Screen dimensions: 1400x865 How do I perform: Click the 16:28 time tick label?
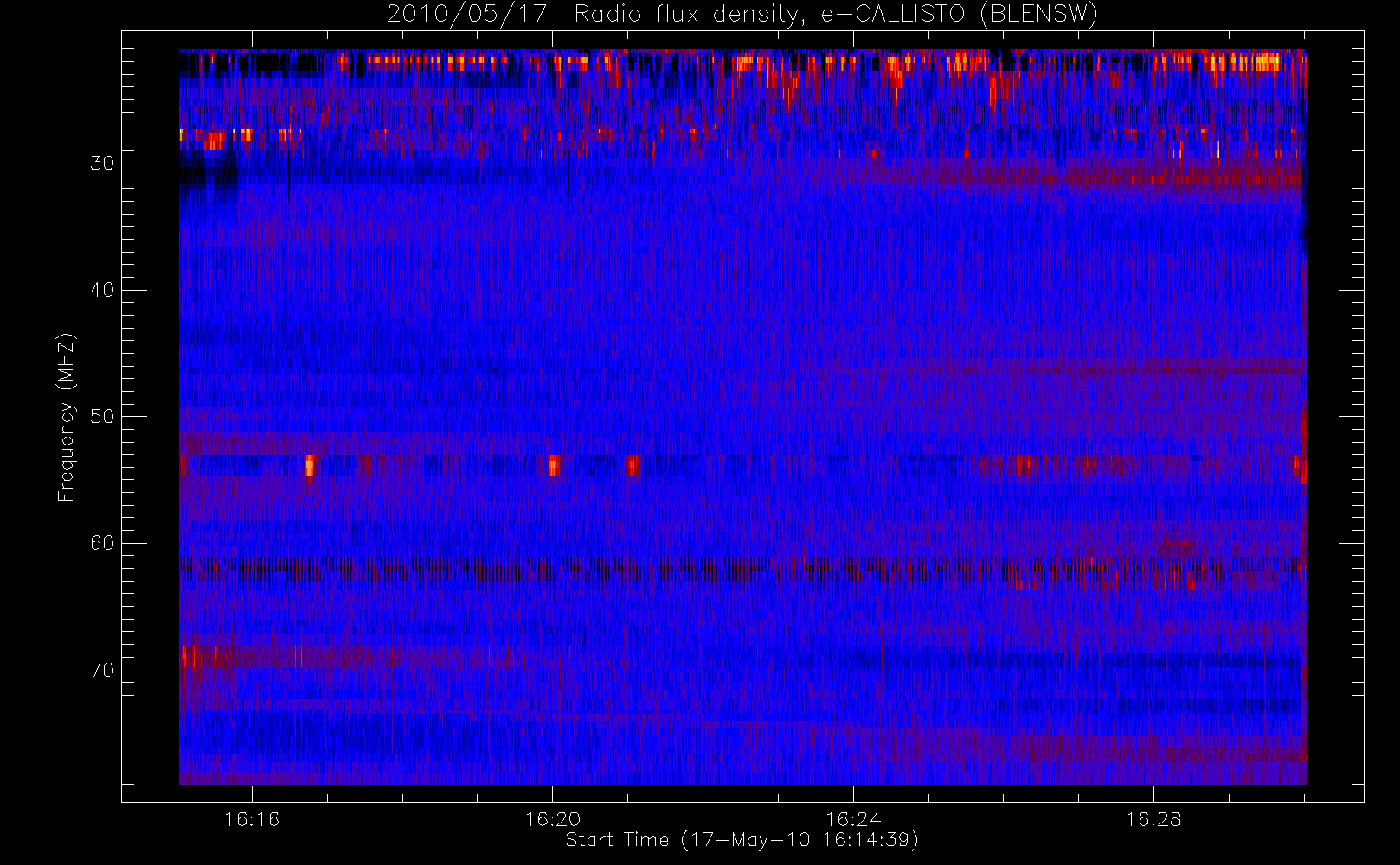click(1153, 819)
